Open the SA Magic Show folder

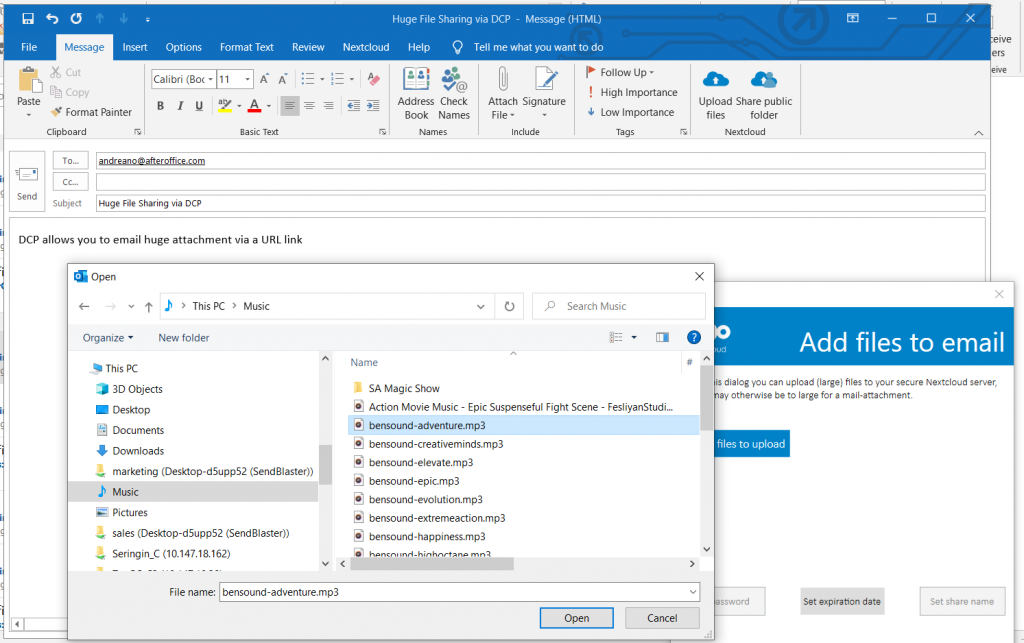404,388
